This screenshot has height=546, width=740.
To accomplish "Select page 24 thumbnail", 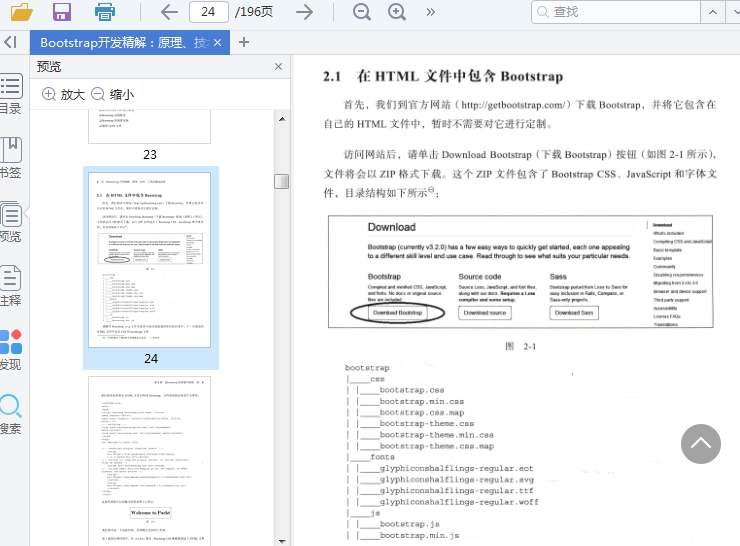I will [x=150, y=260].
